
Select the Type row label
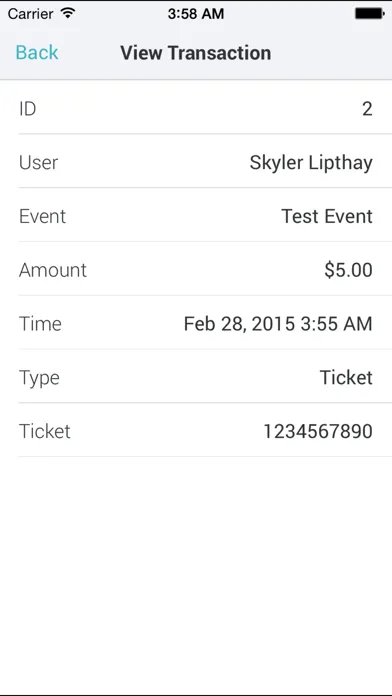(x=40, y=378)
